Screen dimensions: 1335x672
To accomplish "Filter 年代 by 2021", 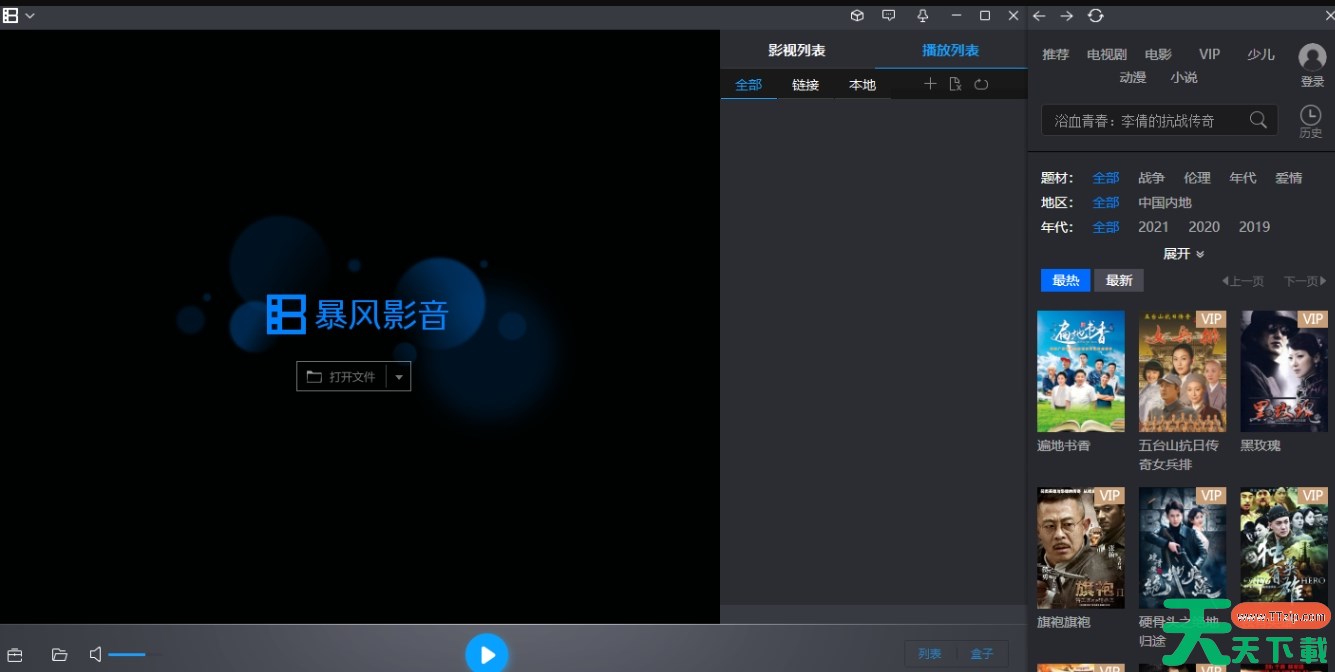I will click(1154, 227).
